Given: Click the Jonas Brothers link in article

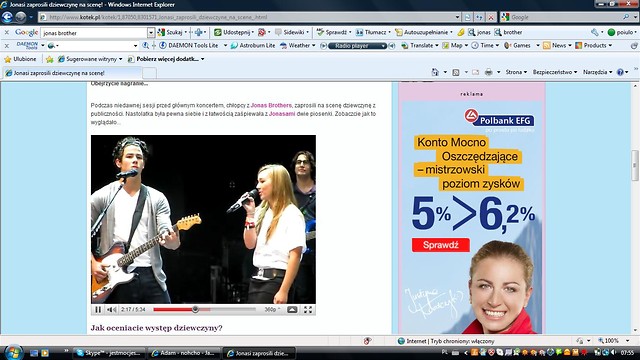Looking at the screenshot, I should coord(271,105).
